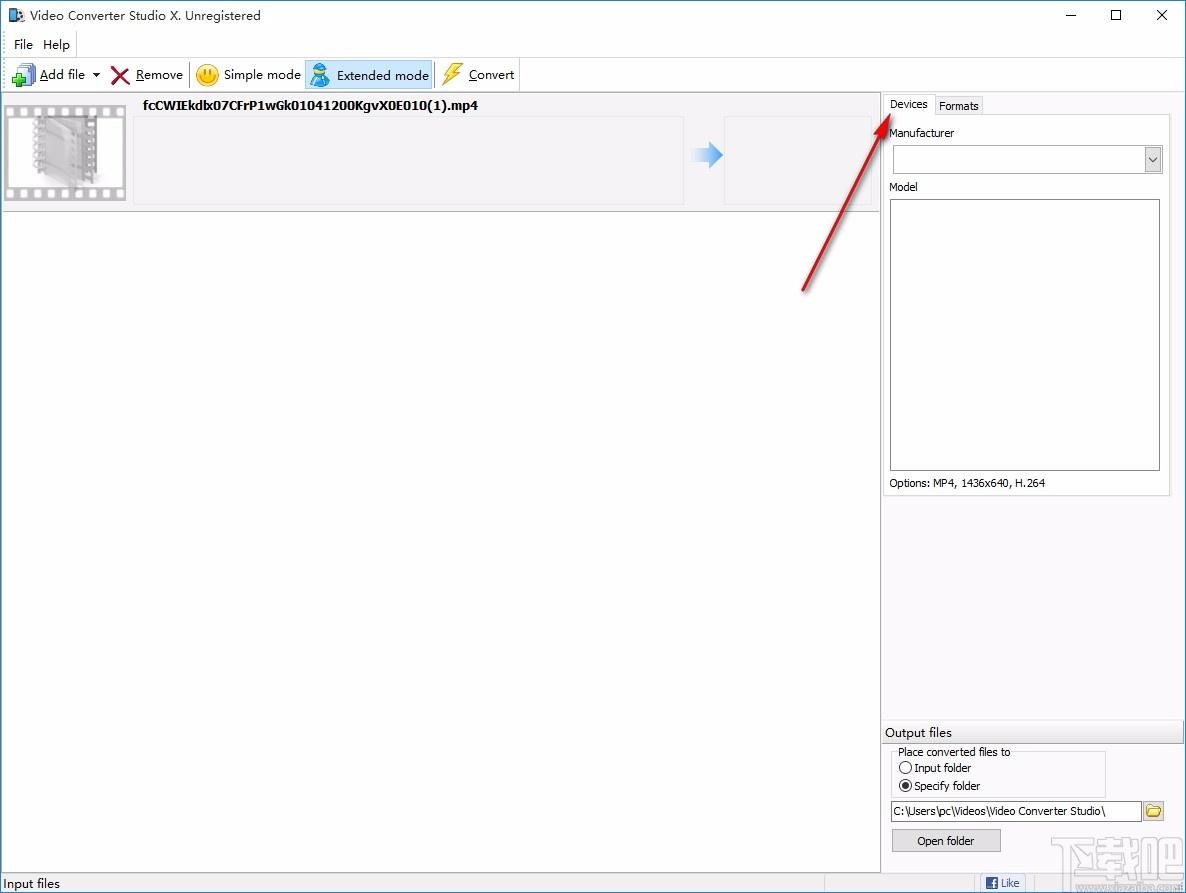Close the Video Converter Studio window
Image resolution: width=1186 pixels, height=893 pixels.
click(1162, 15)
